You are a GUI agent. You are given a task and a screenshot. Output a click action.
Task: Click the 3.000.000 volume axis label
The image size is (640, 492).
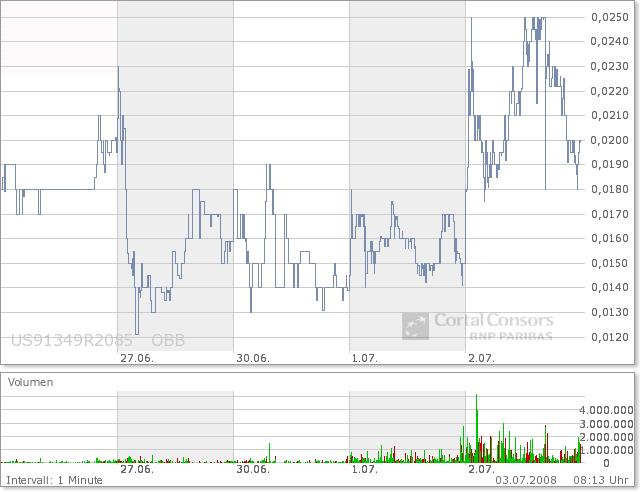606,424
